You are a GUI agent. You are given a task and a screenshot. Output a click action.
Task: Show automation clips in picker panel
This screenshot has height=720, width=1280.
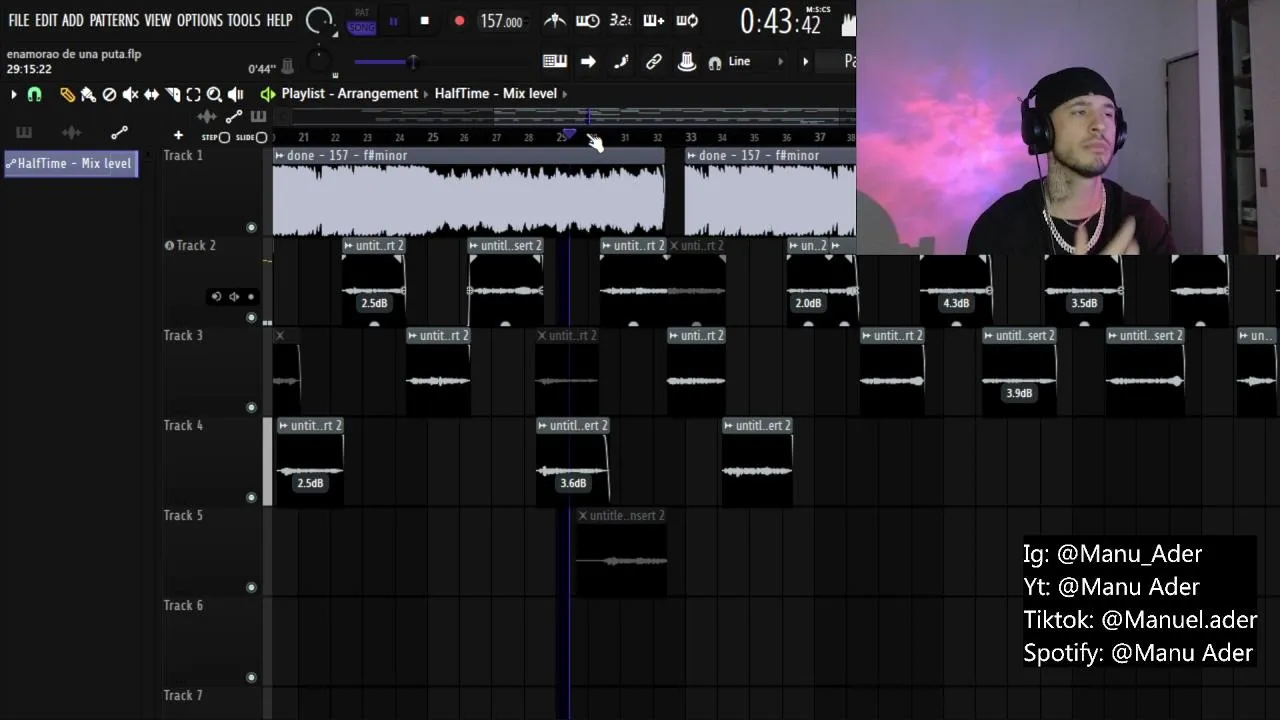click(119, 132)
